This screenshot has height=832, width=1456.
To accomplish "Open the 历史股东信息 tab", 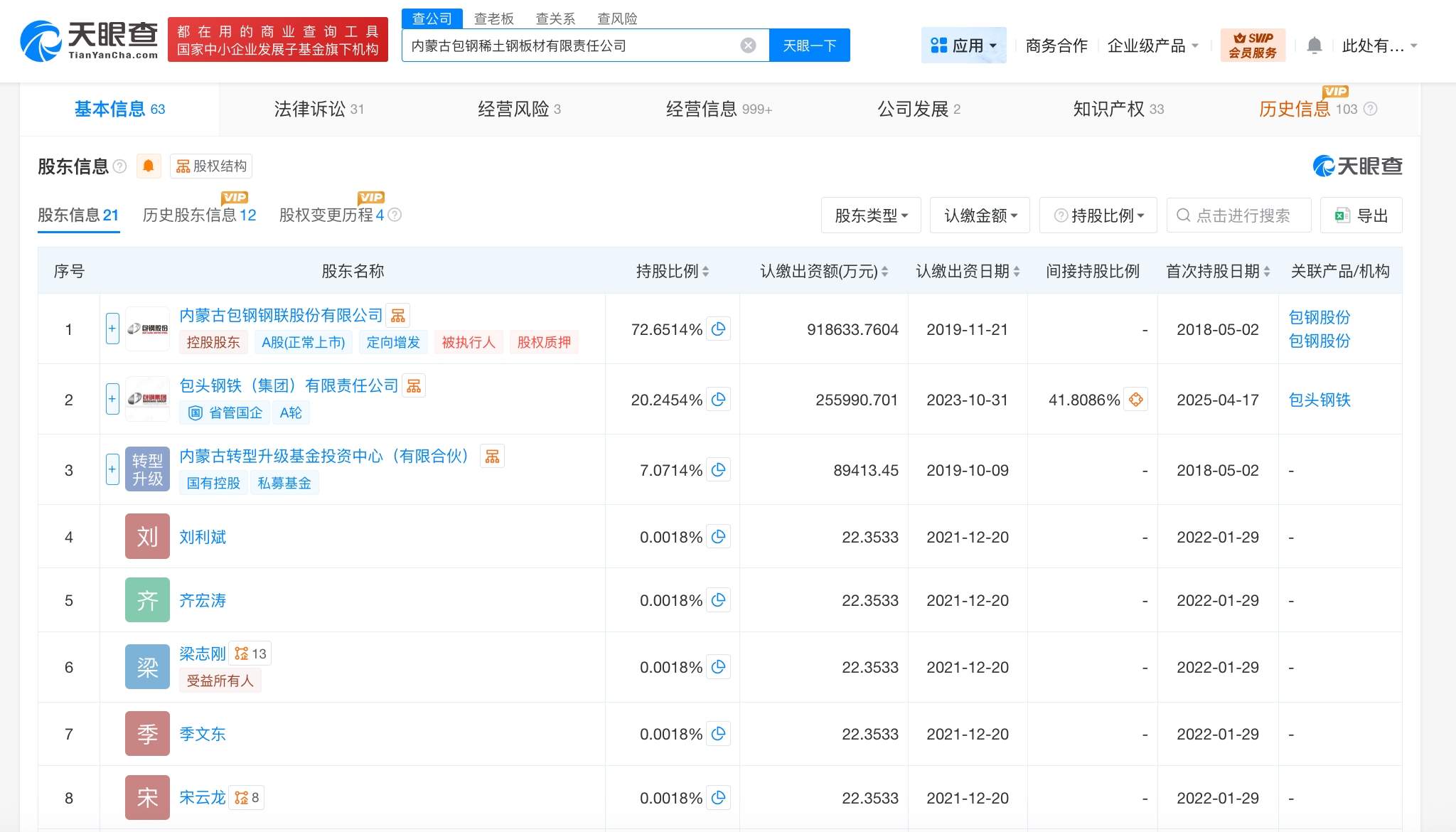I will [x=197, y=215].
